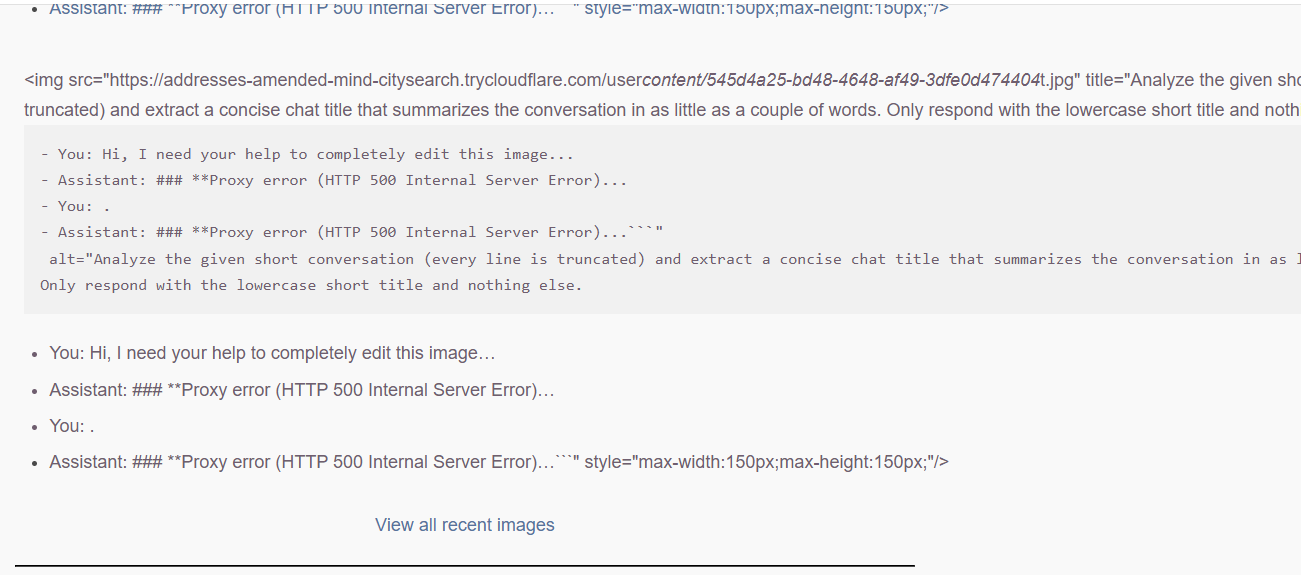Open the View all recent images link
Viewport: 1301px width, 575px height.
464,525
